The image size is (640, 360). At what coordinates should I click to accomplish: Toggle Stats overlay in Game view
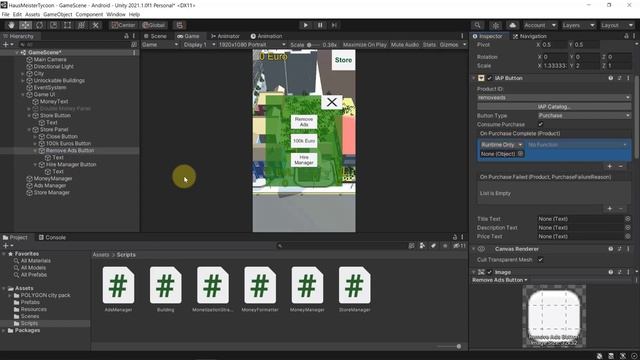pos(429,44)
